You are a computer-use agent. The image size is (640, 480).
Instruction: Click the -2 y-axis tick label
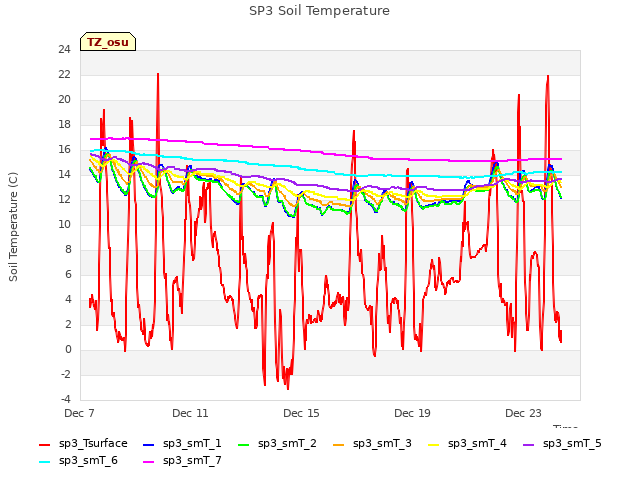tap(66, 375)
